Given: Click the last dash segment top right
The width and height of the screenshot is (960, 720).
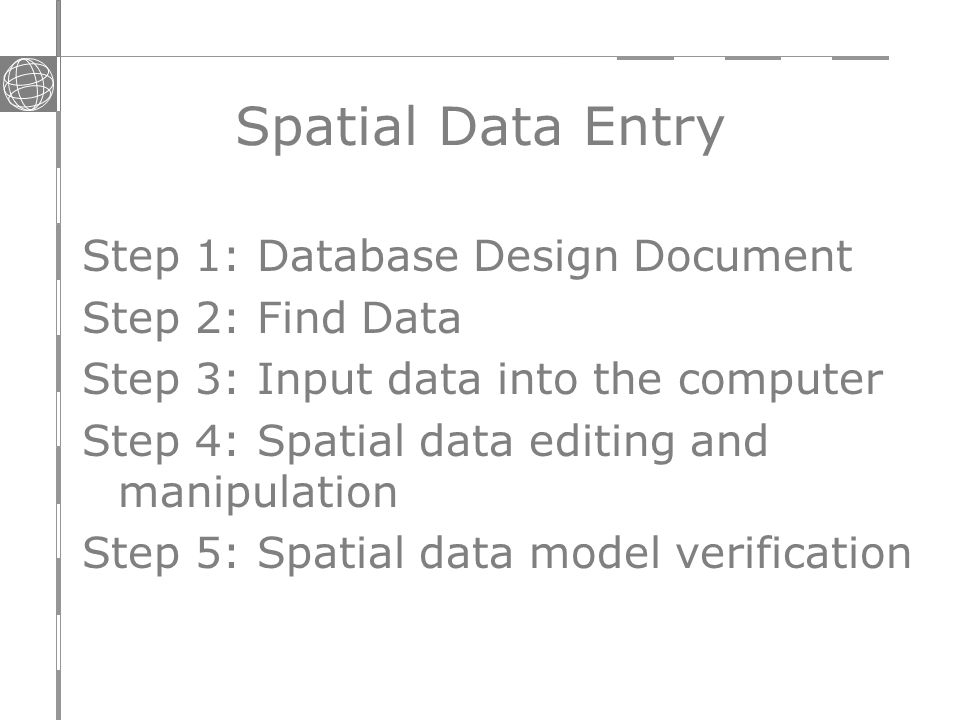Looking at the screenshot, I should 860,58.
